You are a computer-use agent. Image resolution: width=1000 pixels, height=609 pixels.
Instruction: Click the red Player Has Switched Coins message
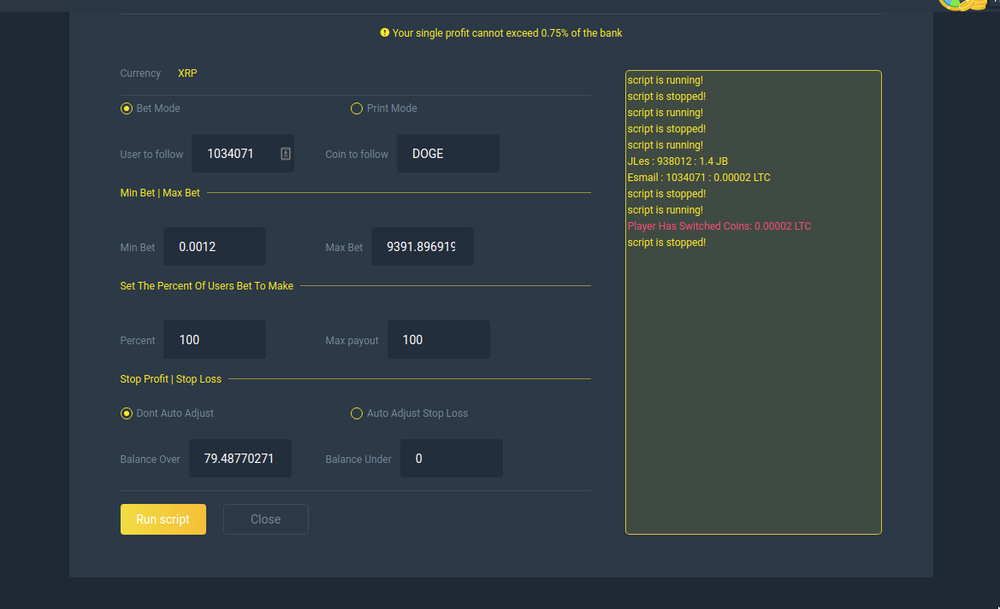pyautogui.click(x=719, y=226)
